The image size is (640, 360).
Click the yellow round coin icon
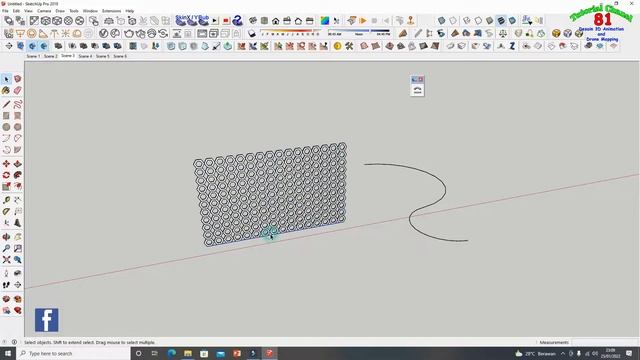click(338, 46)
